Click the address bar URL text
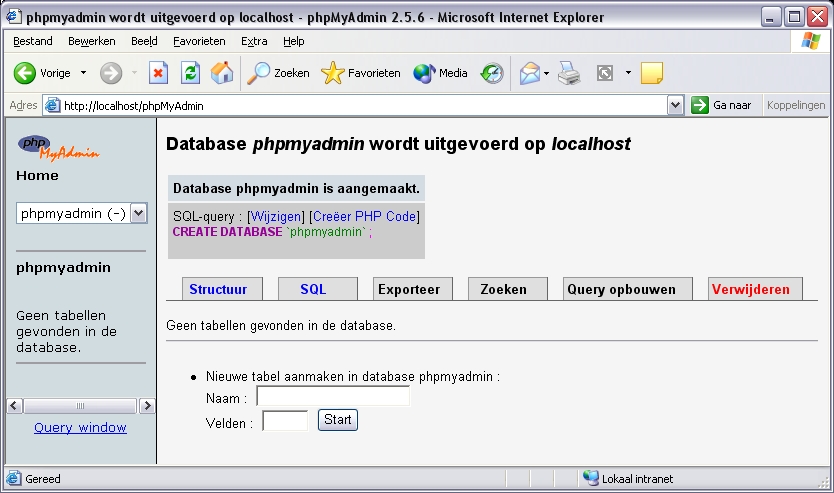Screen dimensions: 834x493 134,106
